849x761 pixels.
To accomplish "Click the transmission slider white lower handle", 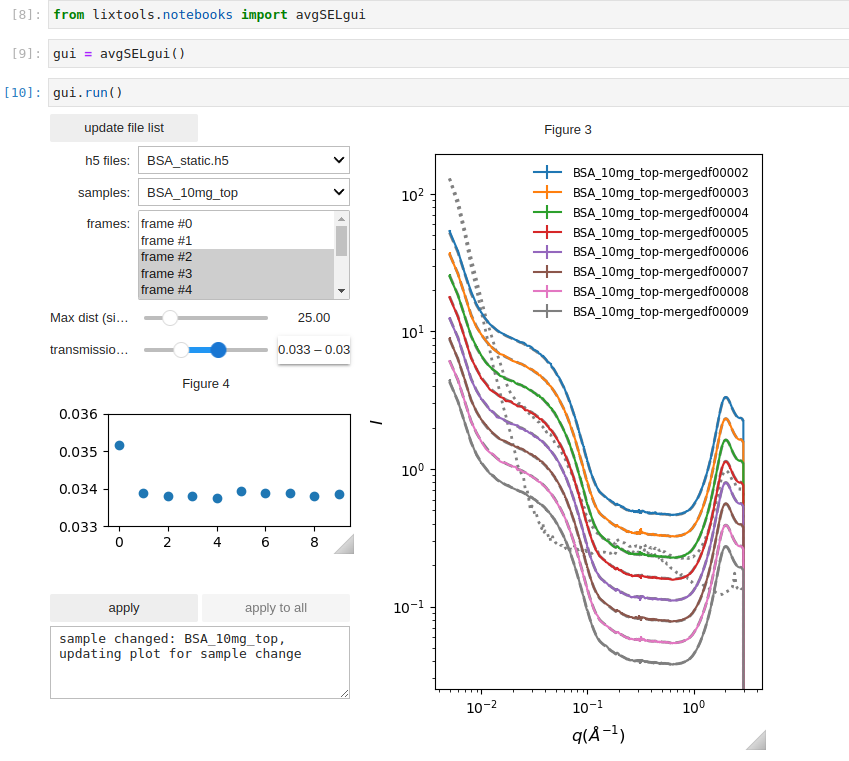I will (x=181, y=350).
